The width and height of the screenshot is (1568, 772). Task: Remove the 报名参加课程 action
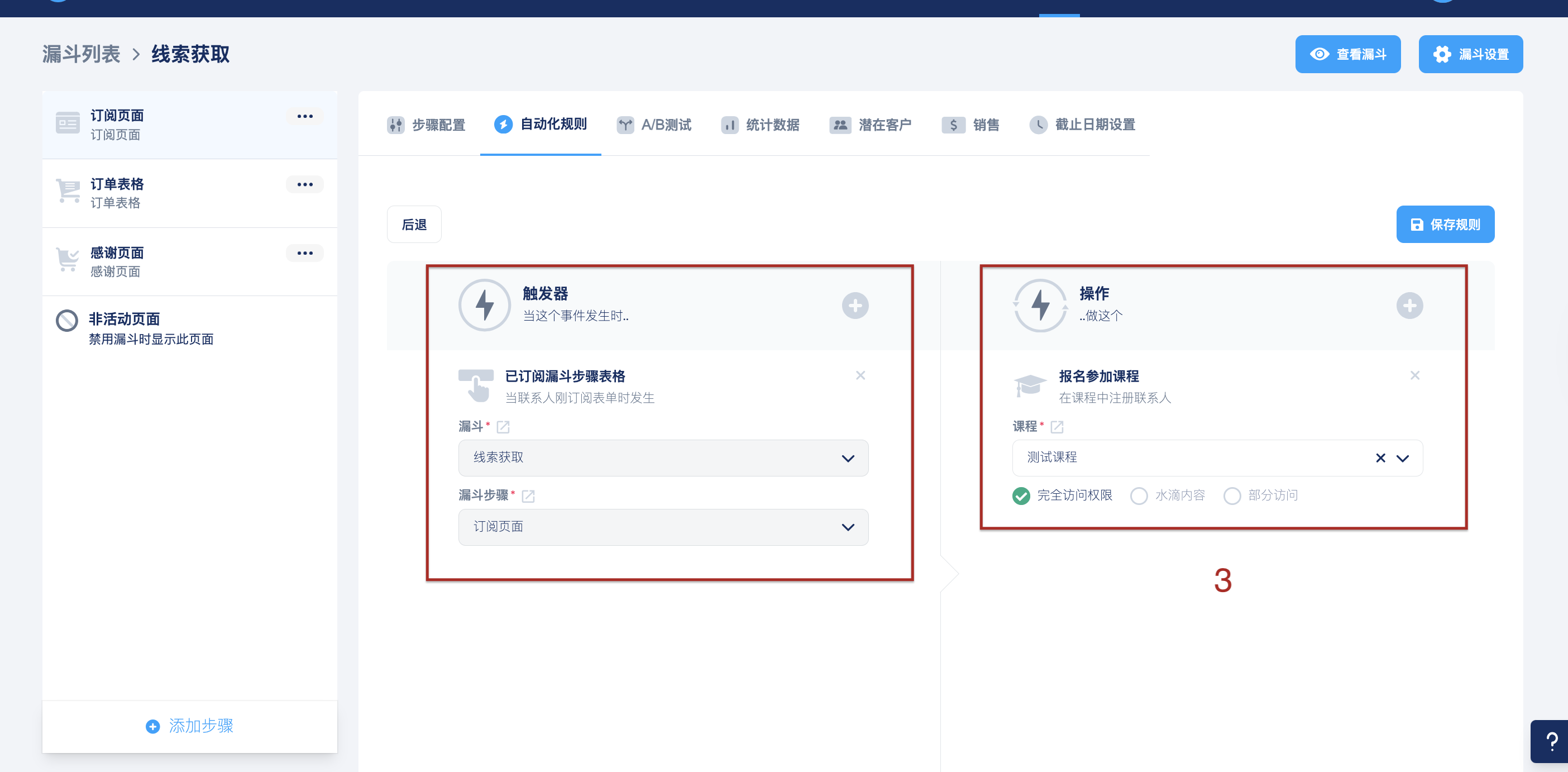click(1414, 375)
